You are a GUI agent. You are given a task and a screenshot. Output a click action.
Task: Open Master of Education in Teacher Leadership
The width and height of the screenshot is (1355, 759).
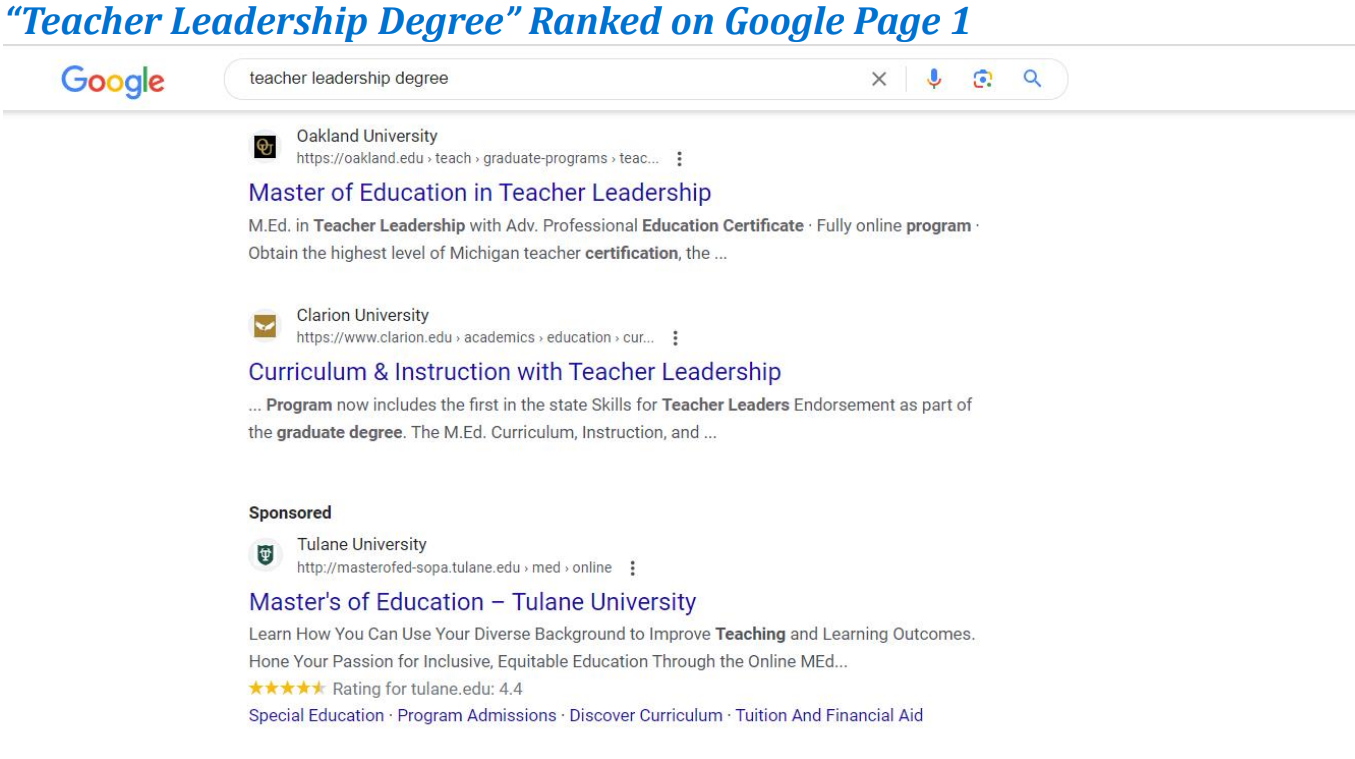[480, 193]
